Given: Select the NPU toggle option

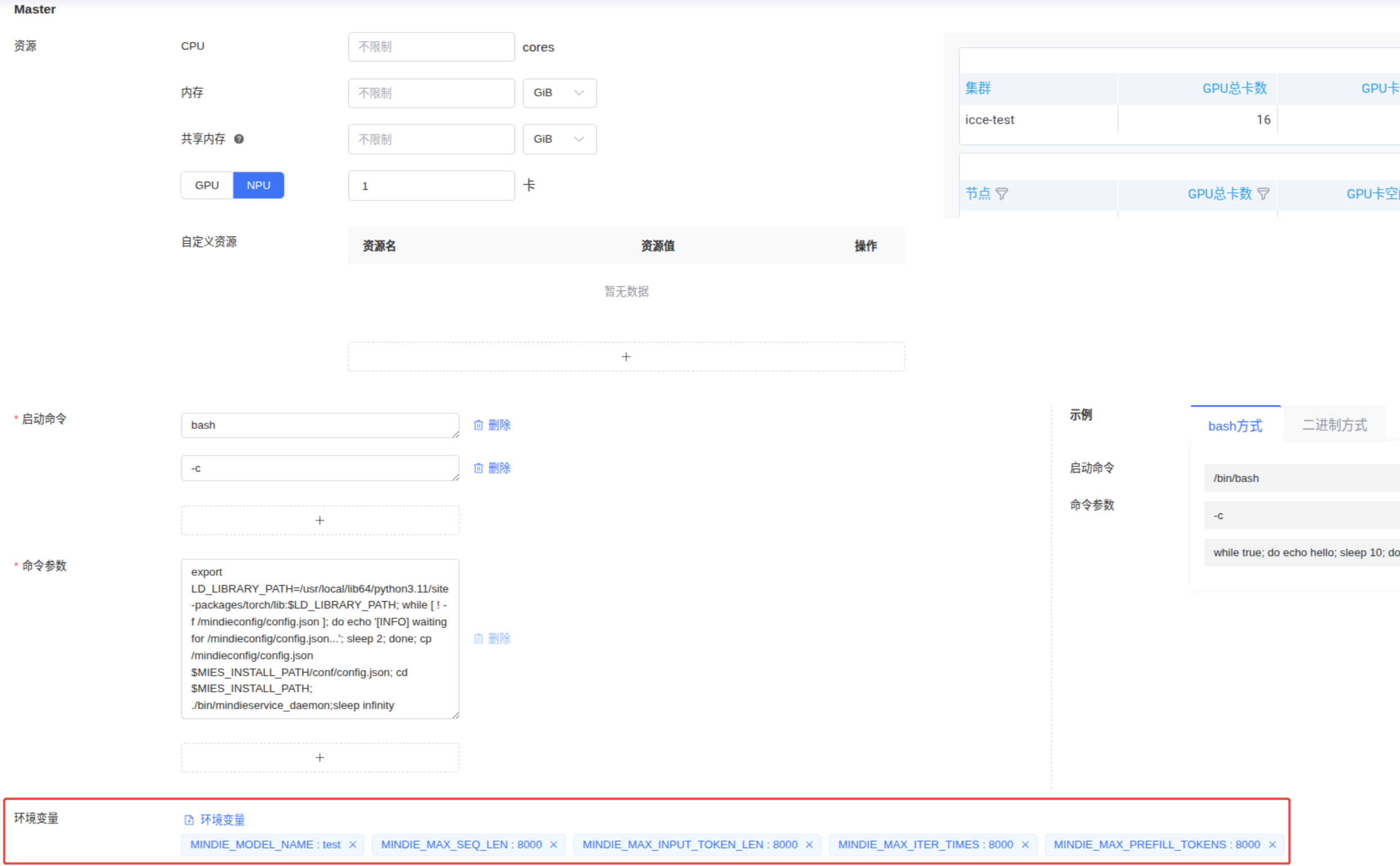Looking at the screenshot, I should click(258, 186).
